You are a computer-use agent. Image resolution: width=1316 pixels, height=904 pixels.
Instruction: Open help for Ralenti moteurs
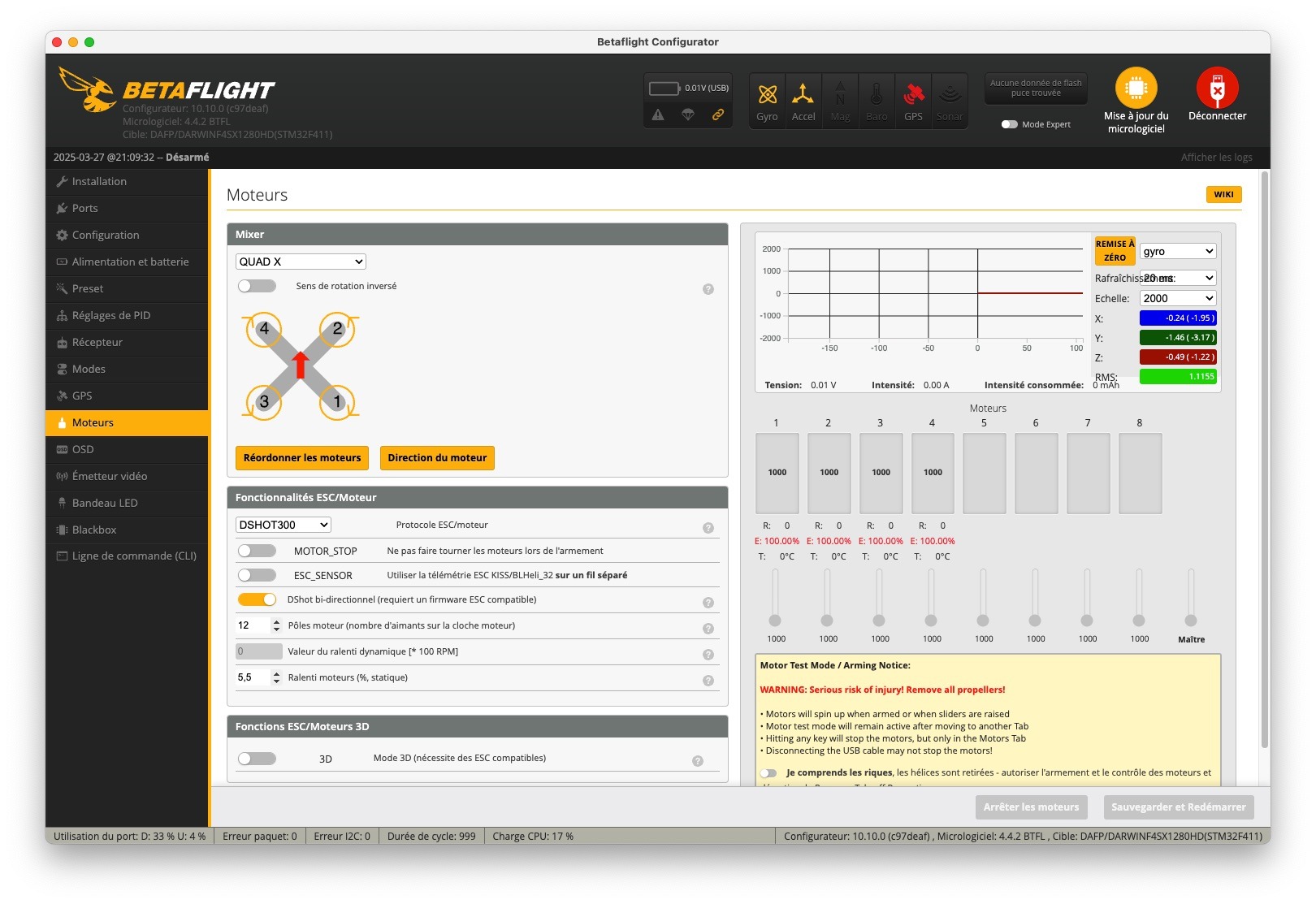click(708, 681)
